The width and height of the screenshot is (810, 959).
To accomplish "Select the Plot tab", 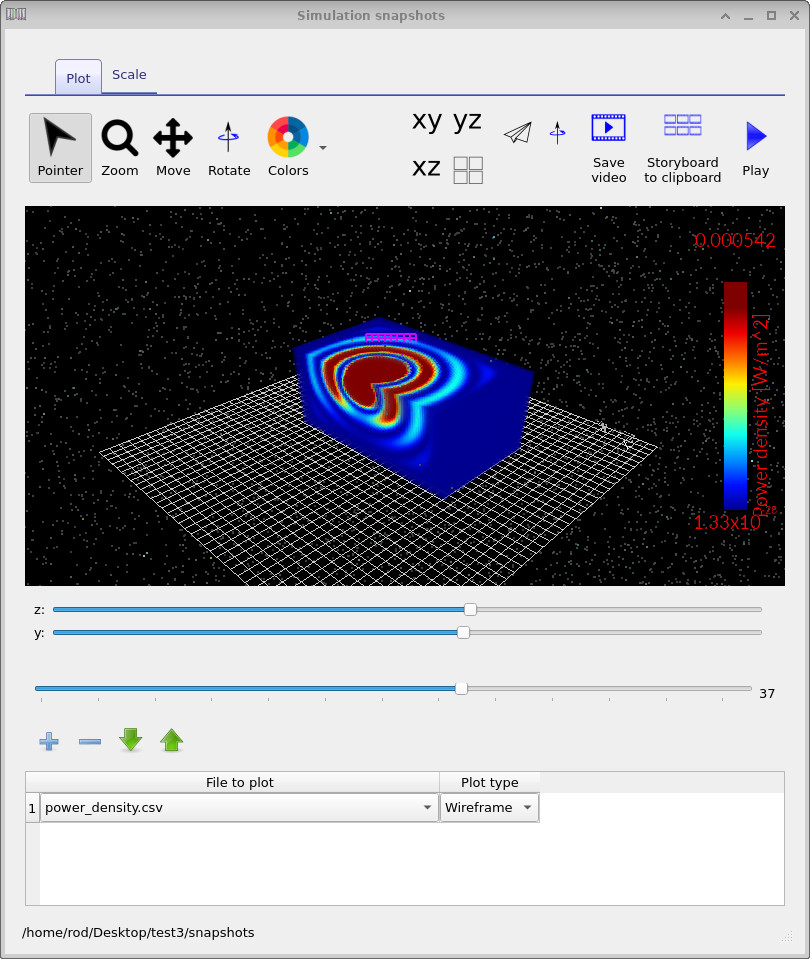I will pyautogui.click(x=78, y=77).
